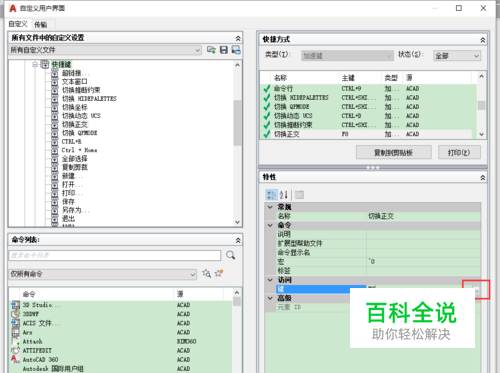
Task: Click the 快捷键 keyboard node icon
Action: click(45, 64)
